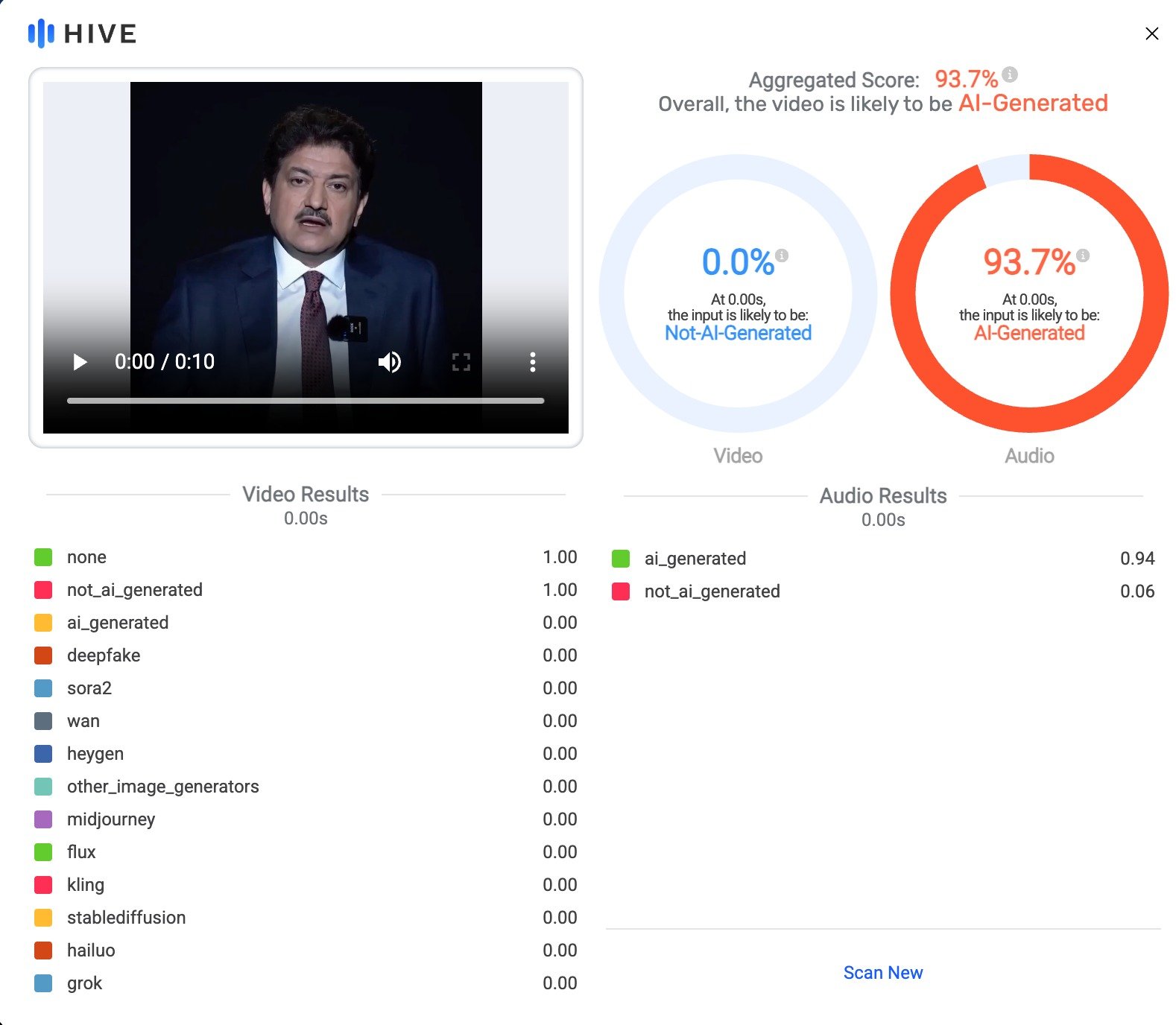Close the Hive results dialog

point(1151,34)
